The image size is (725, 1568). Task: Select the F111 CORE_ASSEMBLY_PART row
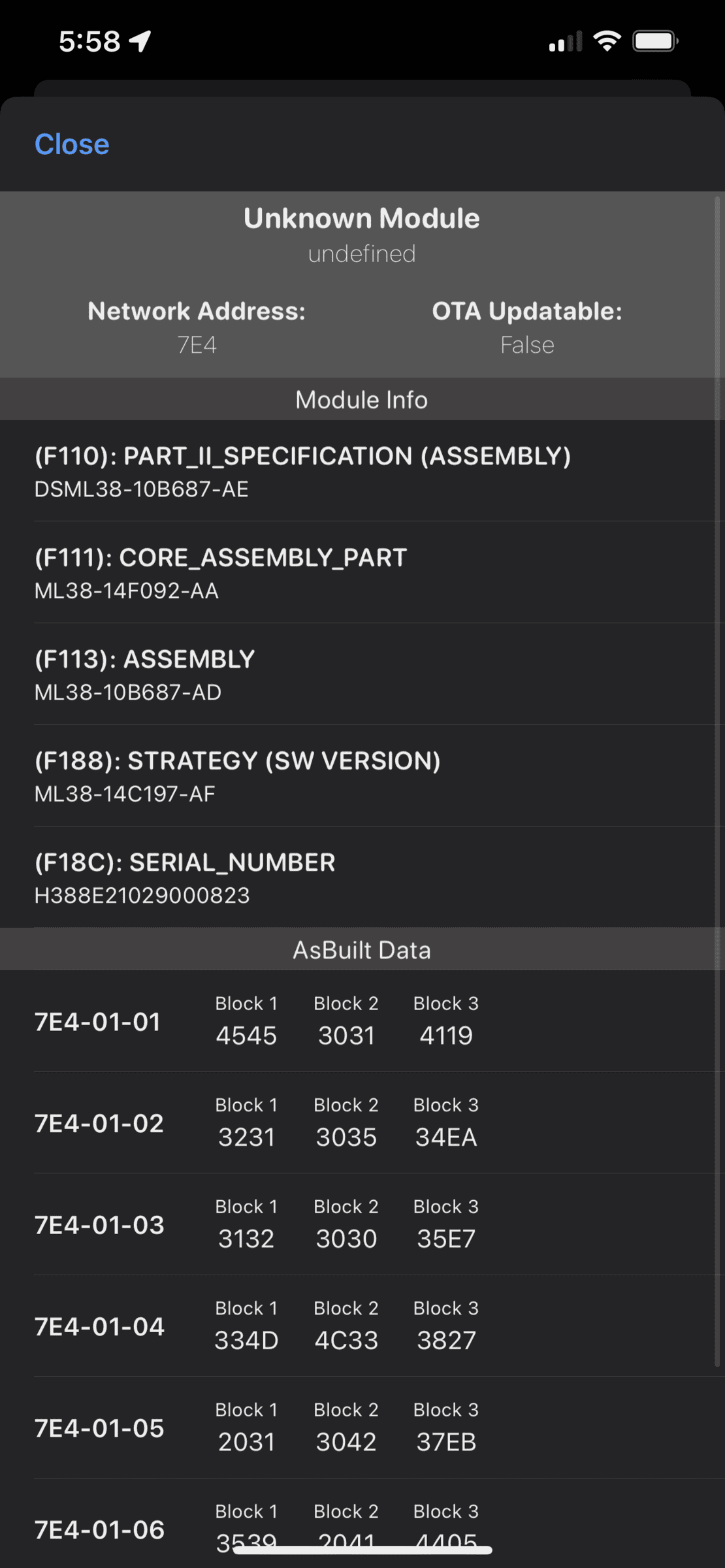(221, 573)
